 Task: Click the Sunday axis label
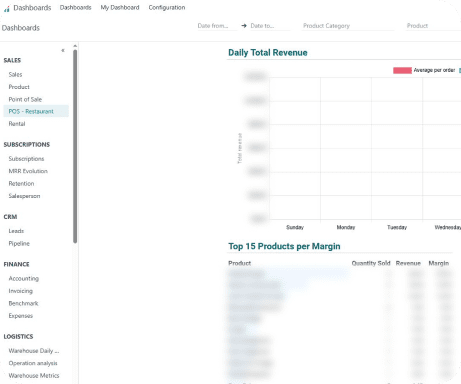(295, 227)
